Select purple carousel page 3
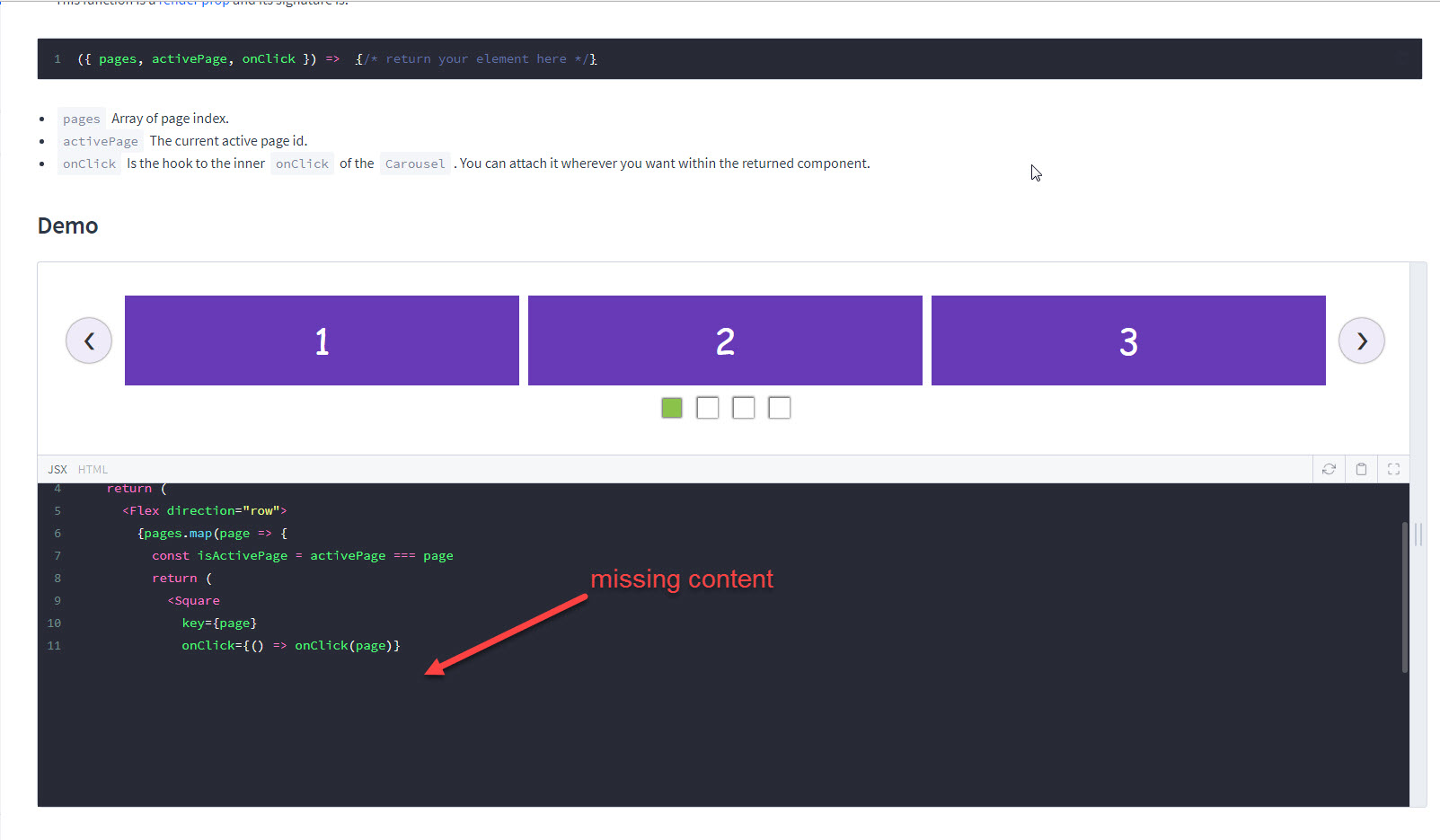This screenshot has height=840, width=1440. click(1127, 340)
